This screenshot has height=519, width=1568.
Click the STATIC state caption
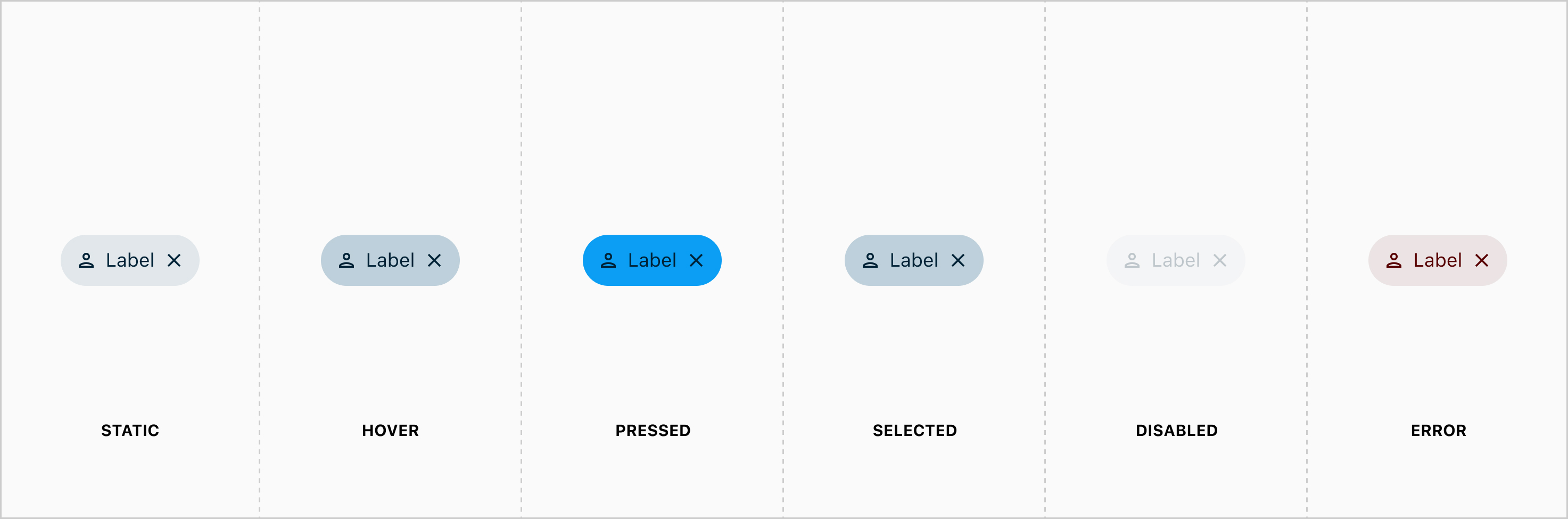point(130,431)
